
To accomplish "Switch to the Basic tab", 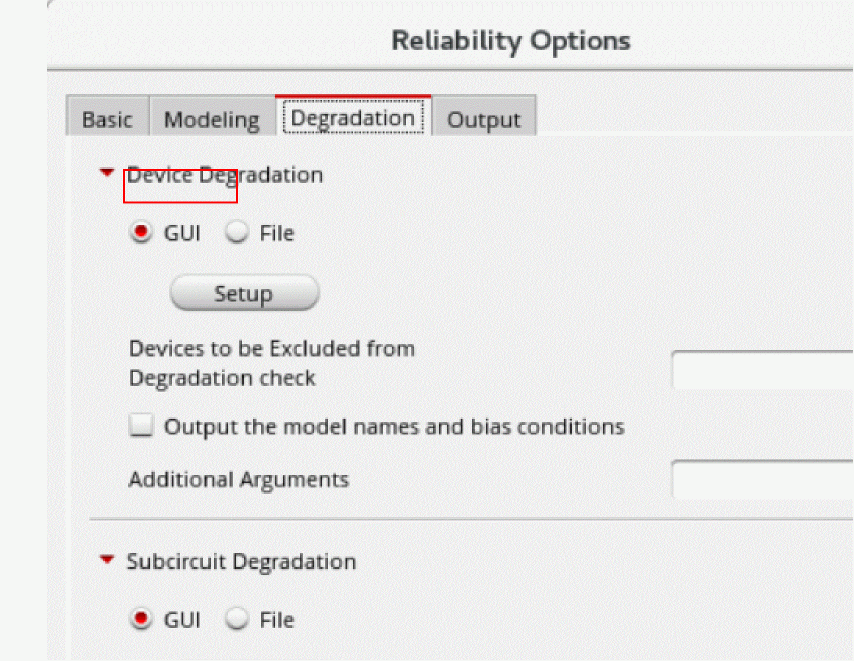I will click(107, 119).
